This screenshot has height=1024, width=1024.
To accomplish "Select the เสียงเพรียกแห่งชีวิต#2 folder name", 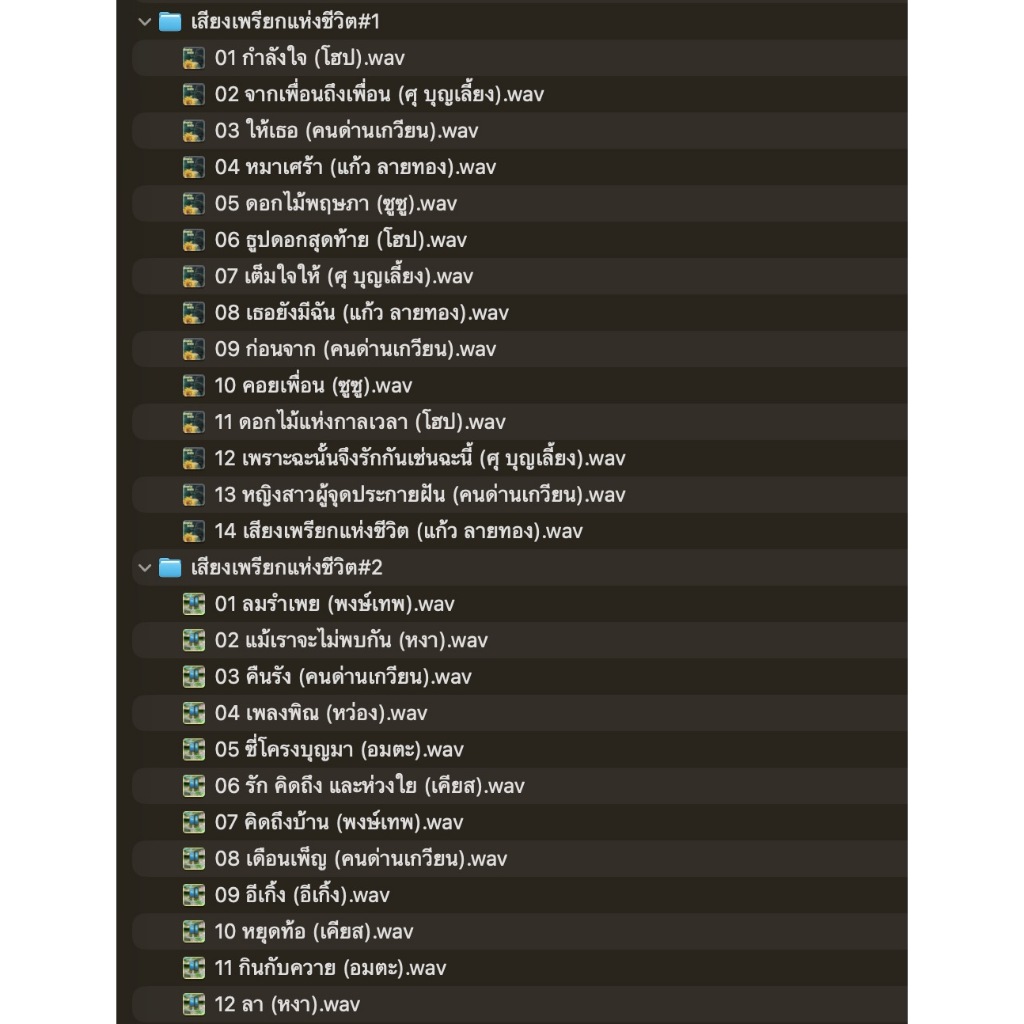I will tap(287, 568).
